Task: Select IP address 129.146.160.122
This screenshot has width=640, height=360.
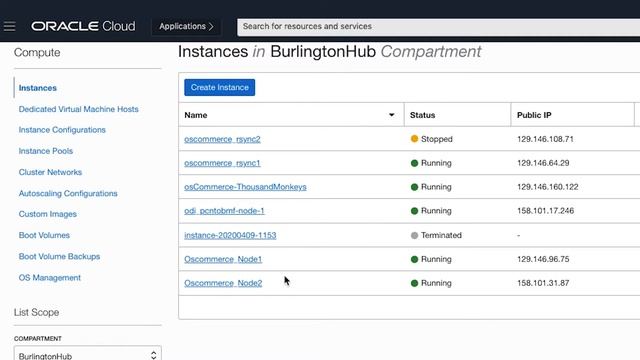Action: (547, 187)
